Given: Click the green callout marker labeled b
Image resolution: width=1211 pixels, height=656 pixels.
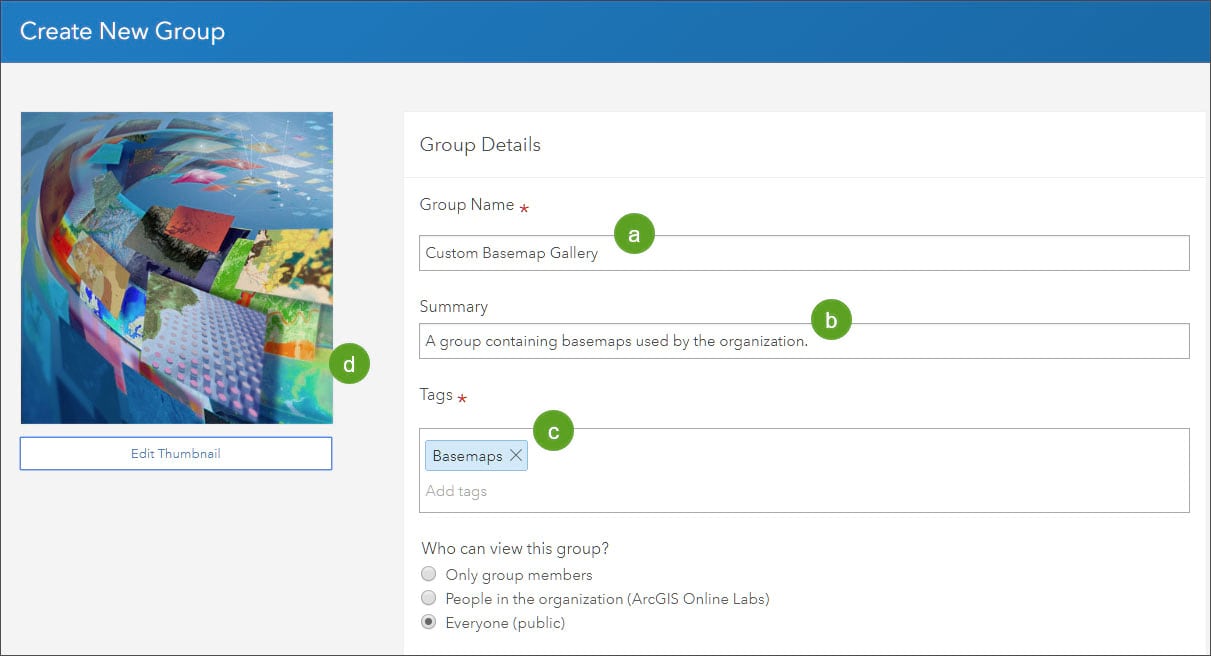Looking at the screenshot, I should (x=831, y=320).
